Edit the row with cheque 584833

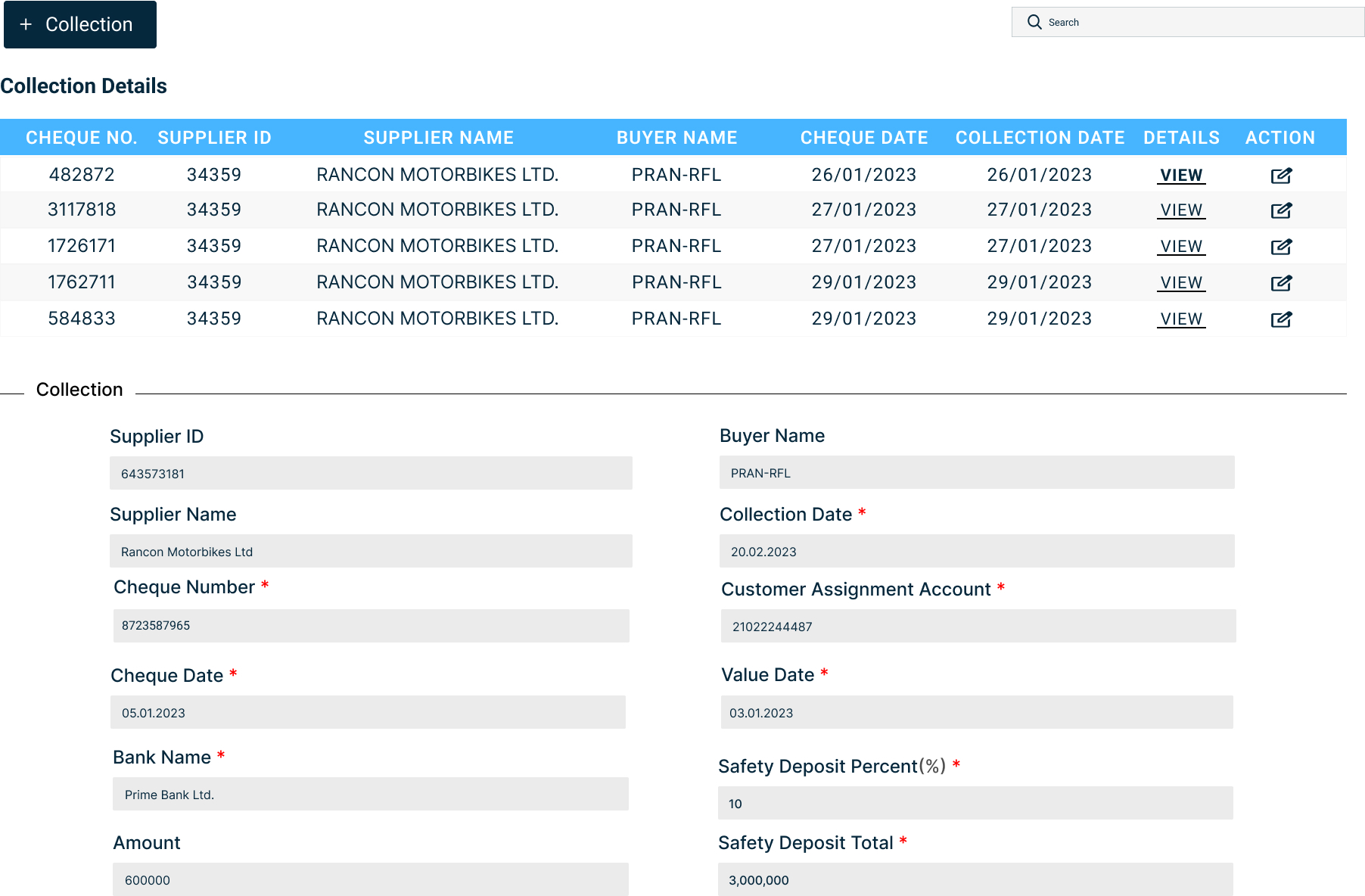(x=1281, y=319)
